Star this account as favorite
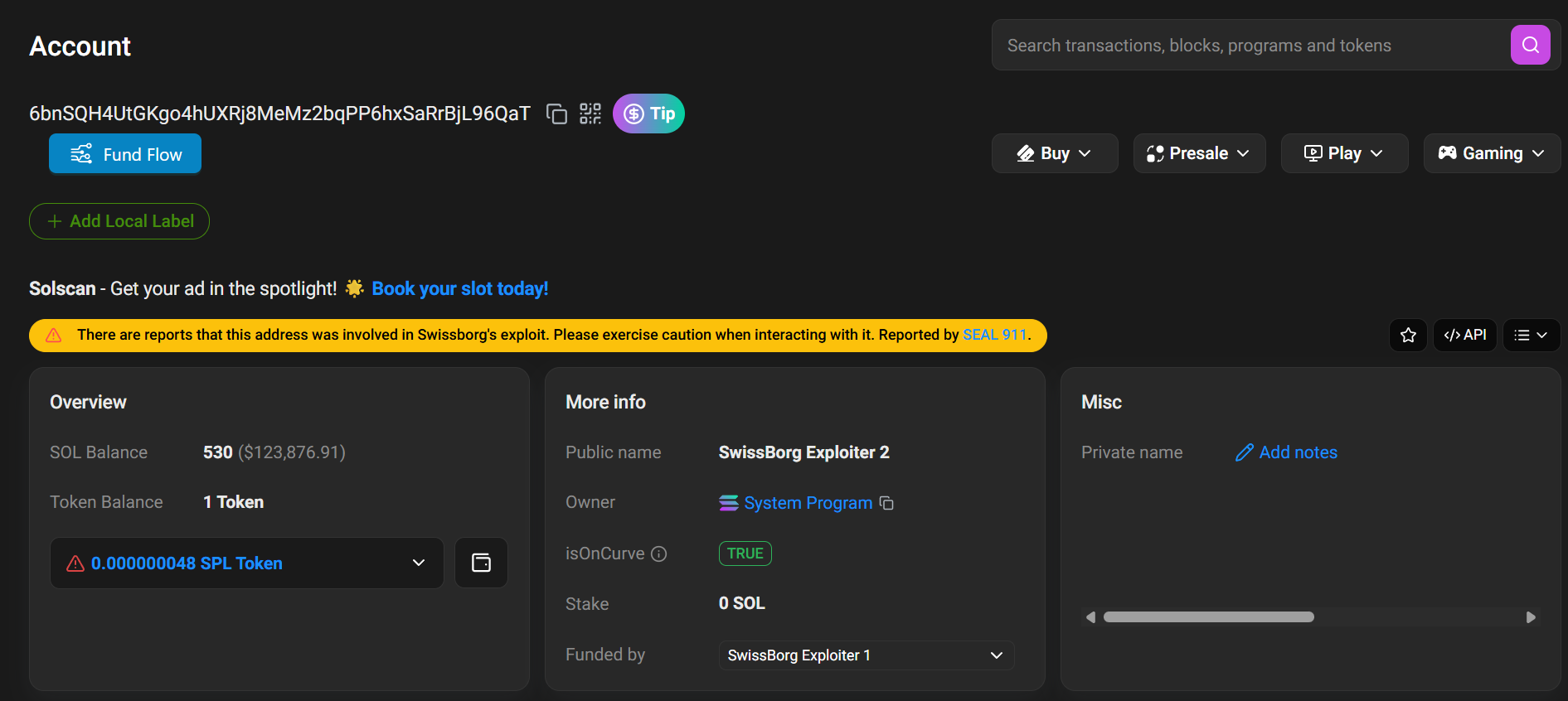 (1408, 336)
